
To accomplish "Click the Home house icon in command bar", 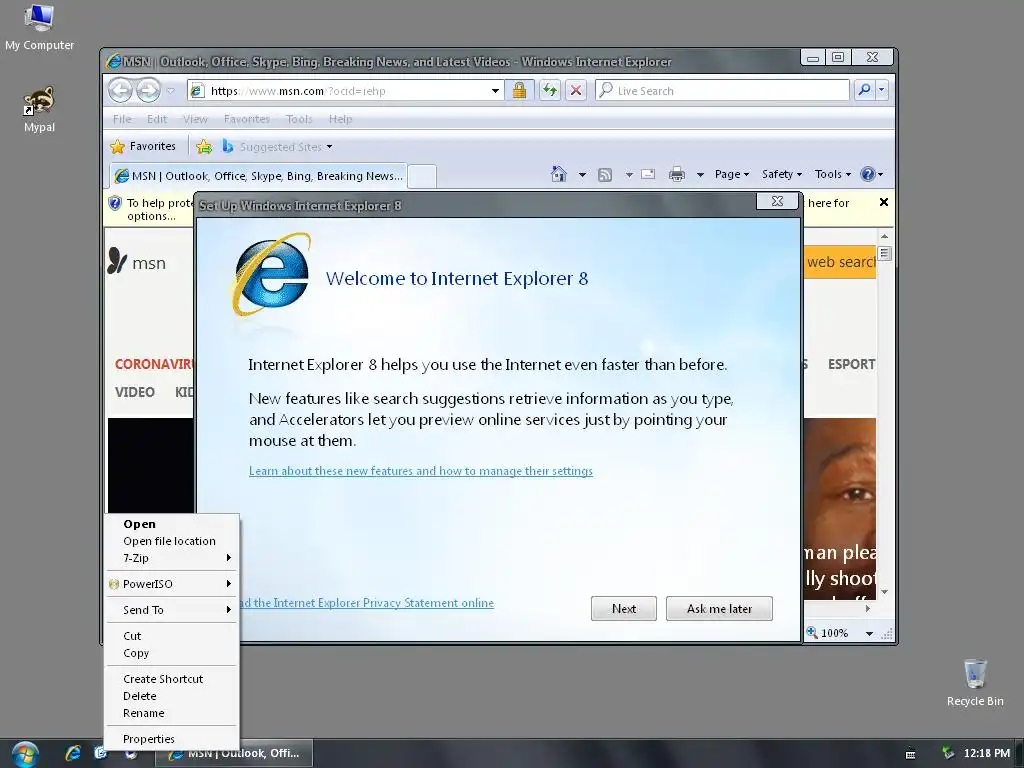I will [558, 174].
